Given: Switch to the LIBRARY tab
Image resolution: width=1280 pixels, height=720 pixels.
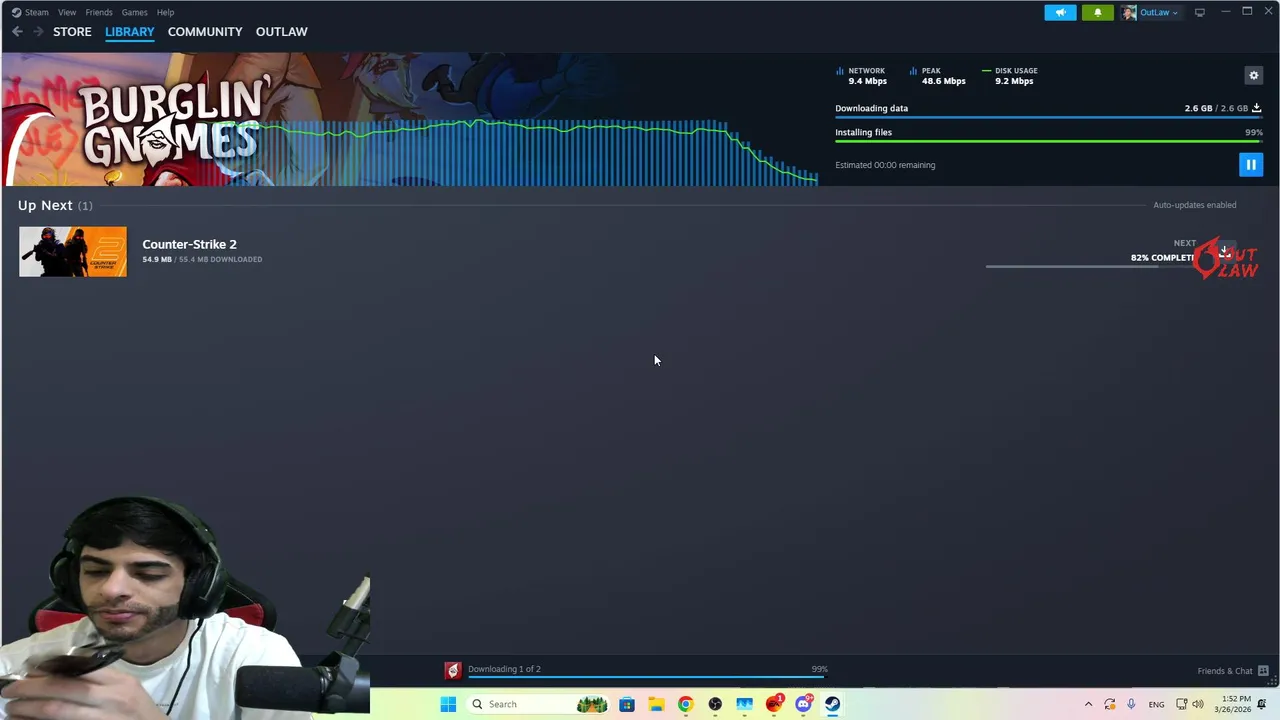Looking at the screenshot, I should click(x=130, y=32).
